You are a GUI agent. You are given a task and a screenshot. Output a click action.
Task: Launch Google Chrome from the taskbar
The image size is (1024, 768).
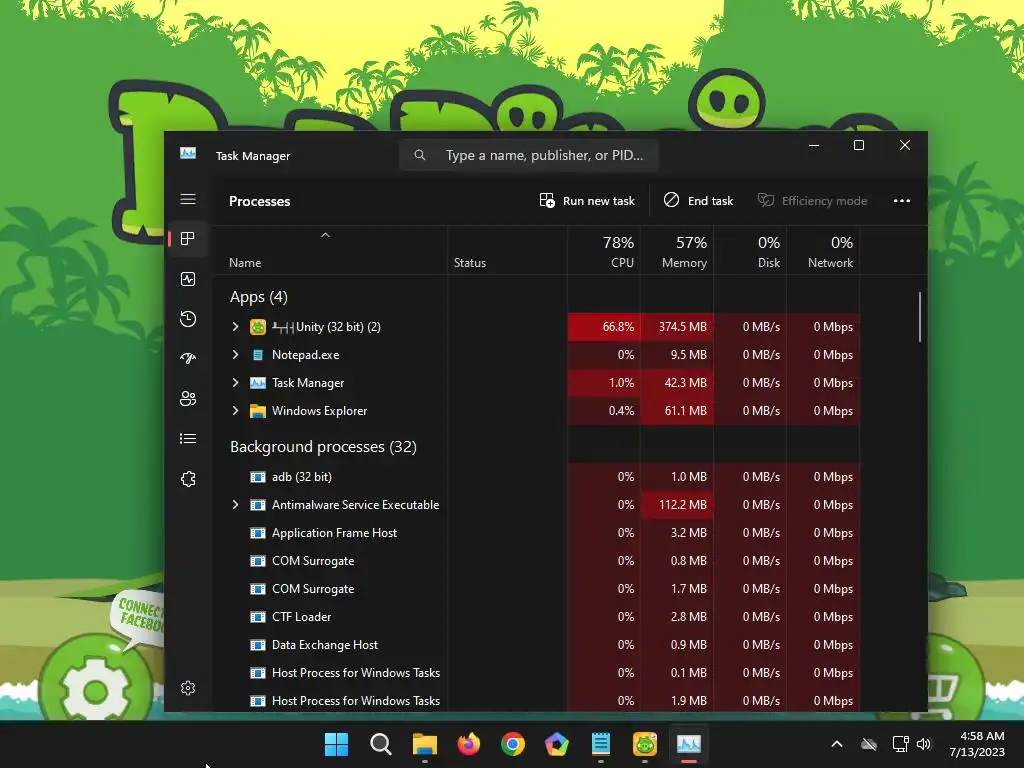pos(513,744)
